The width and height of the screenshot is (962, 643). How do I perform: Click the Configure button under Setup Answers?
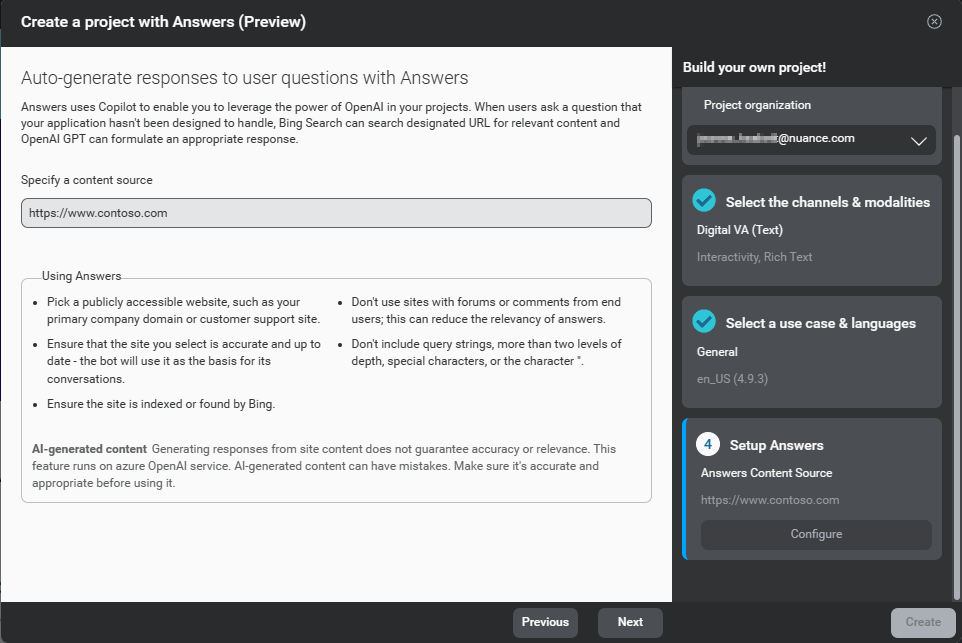[815, 534]
